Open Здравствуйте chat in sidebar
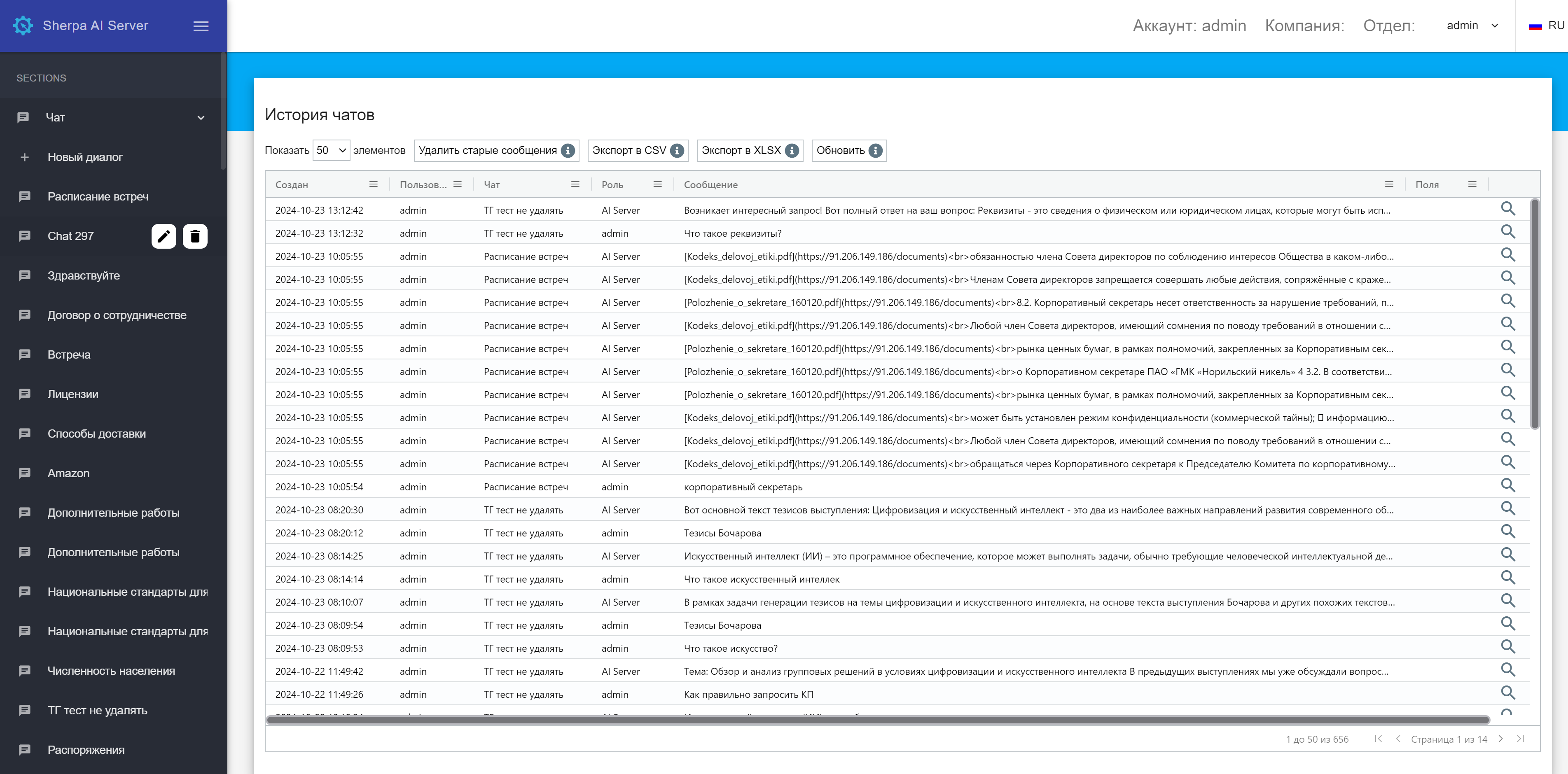1568x774 pixels. 83,276
